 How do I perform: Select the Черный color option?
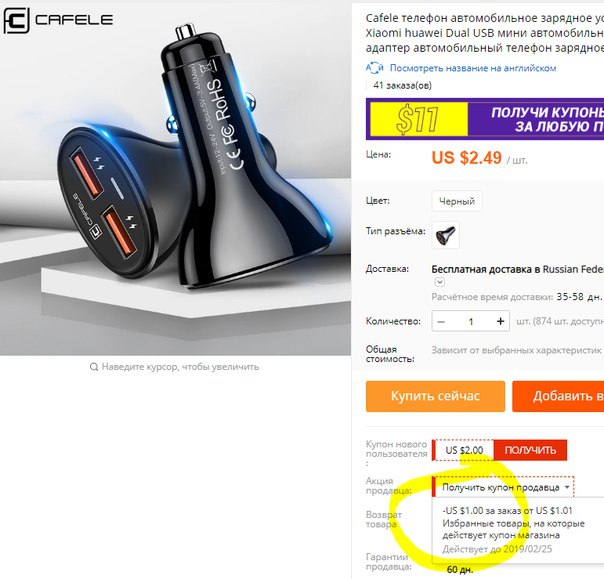pyautogui.click(x=457, y=201)
